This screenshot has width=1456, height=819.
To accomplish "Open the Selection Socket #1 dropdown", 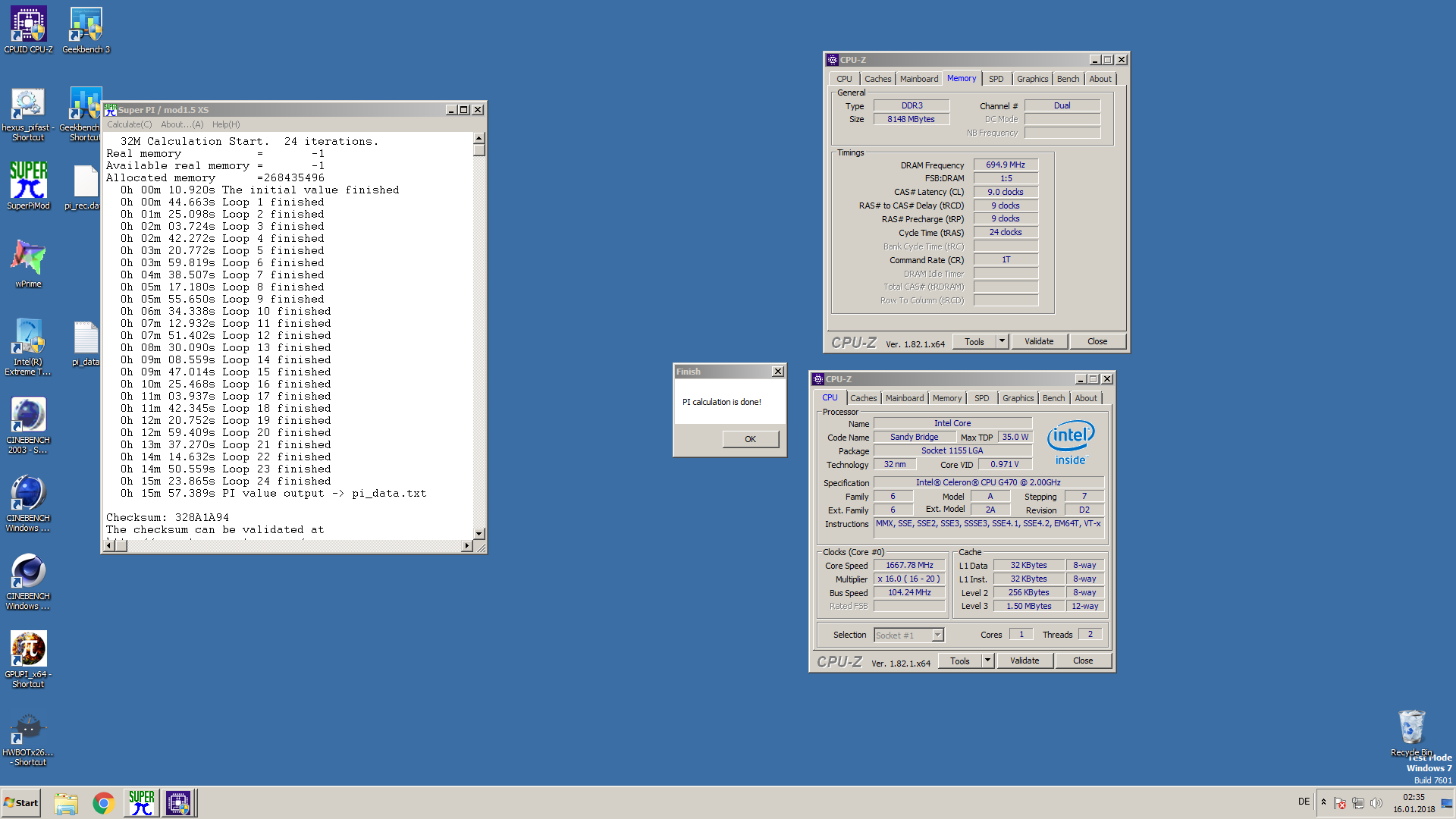I will (x=908, y=635).
